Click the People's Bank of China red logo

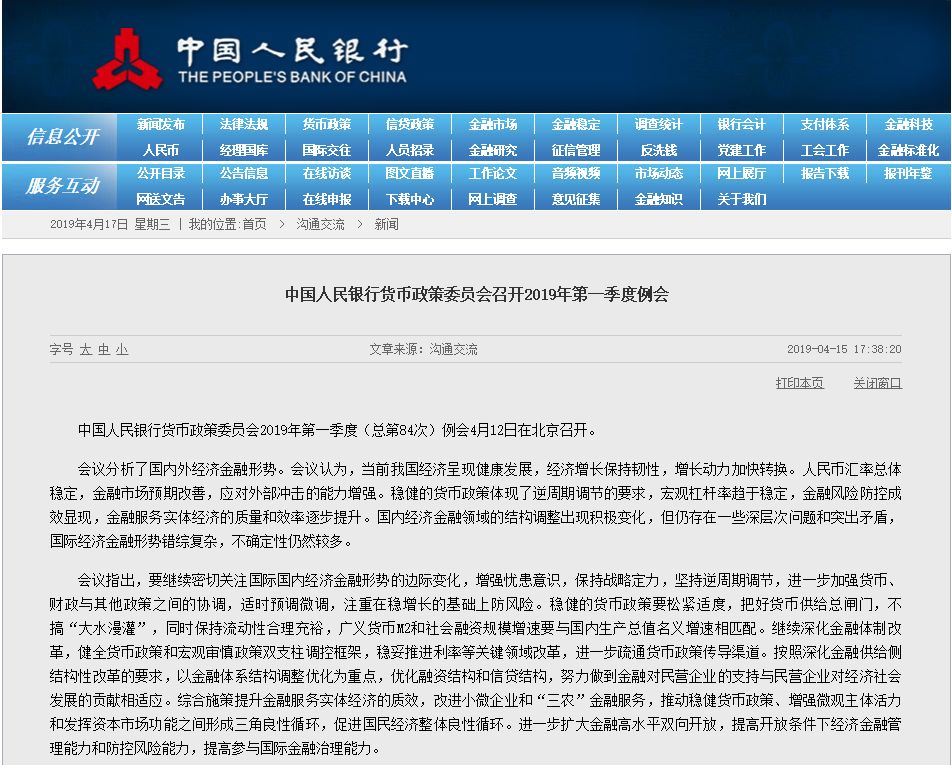click(128, 60)
